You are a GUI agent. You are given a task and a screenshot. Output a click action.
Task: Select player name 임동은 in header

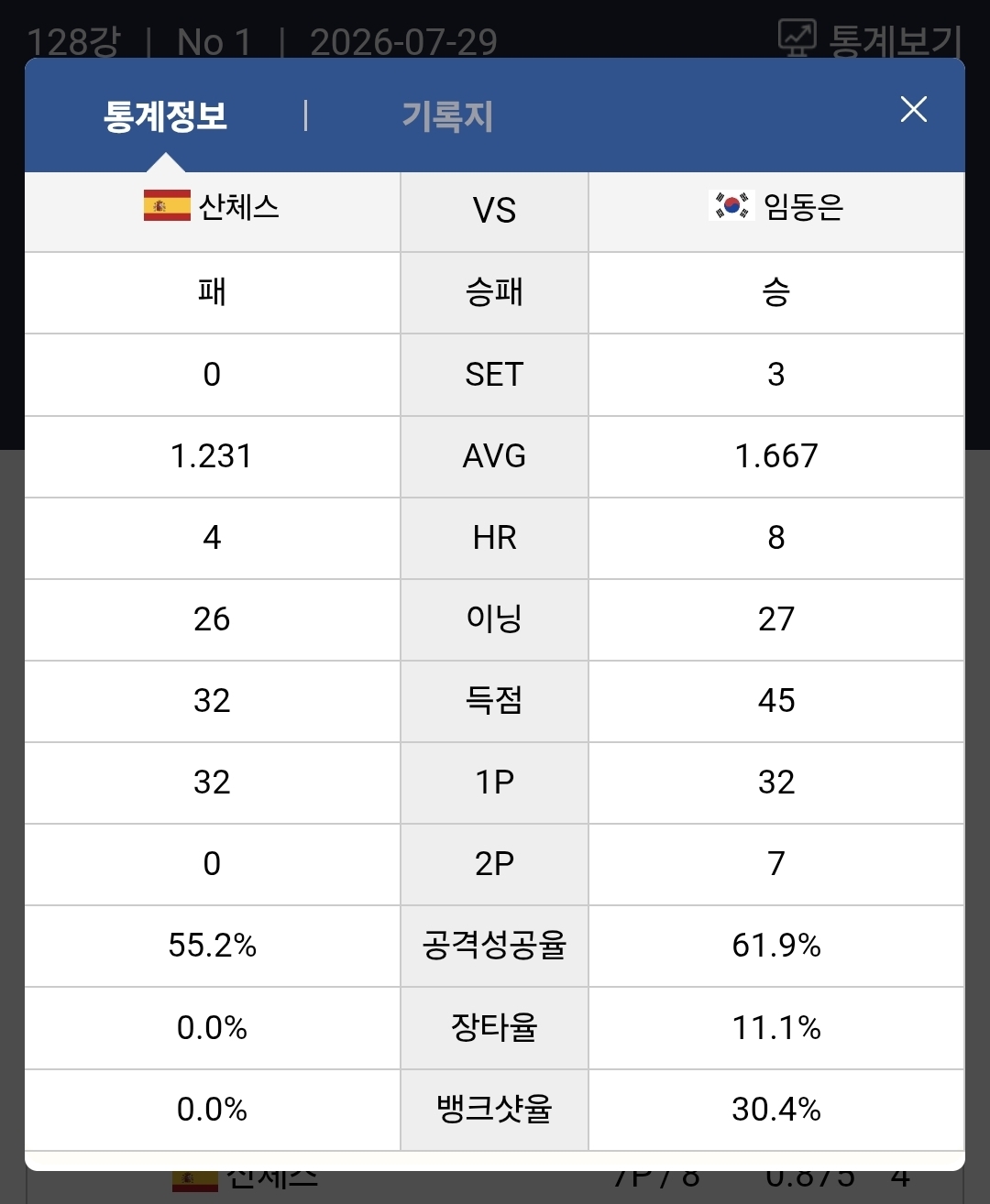[804, 206]
